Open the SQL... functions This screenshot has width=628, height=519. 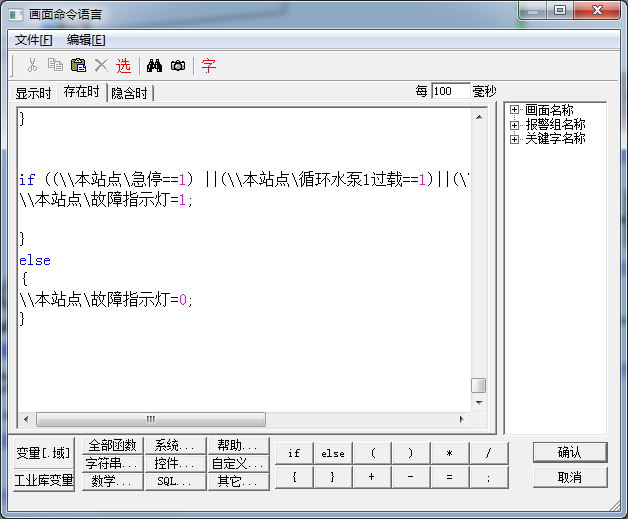[175, 481]
